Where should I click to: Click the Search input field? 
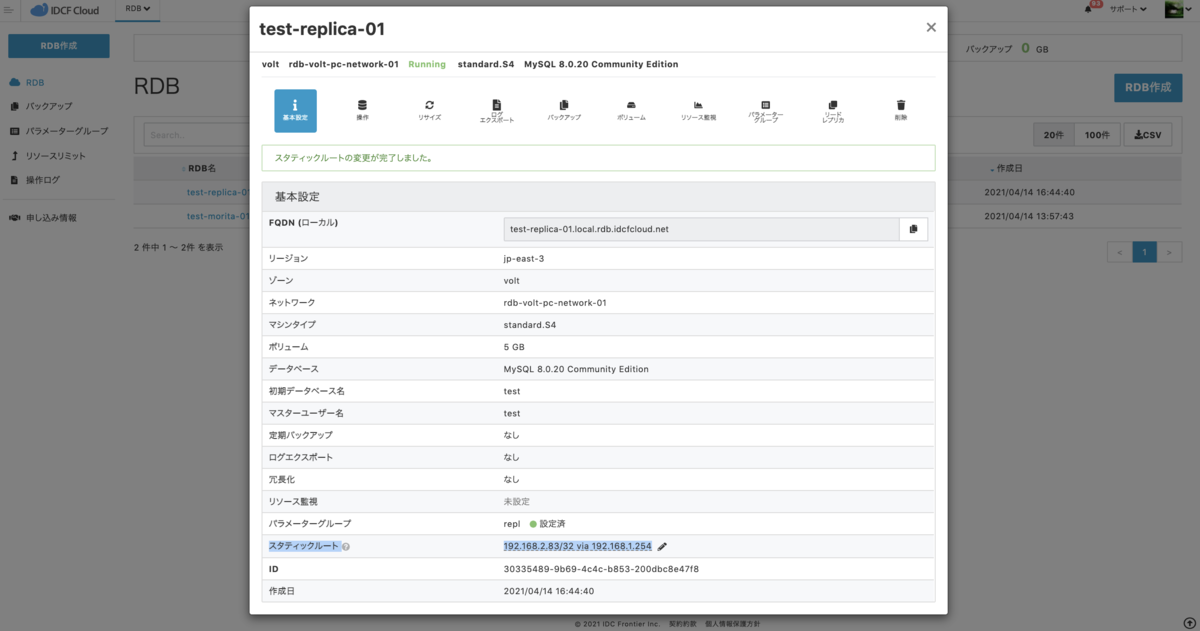[200, 134]
